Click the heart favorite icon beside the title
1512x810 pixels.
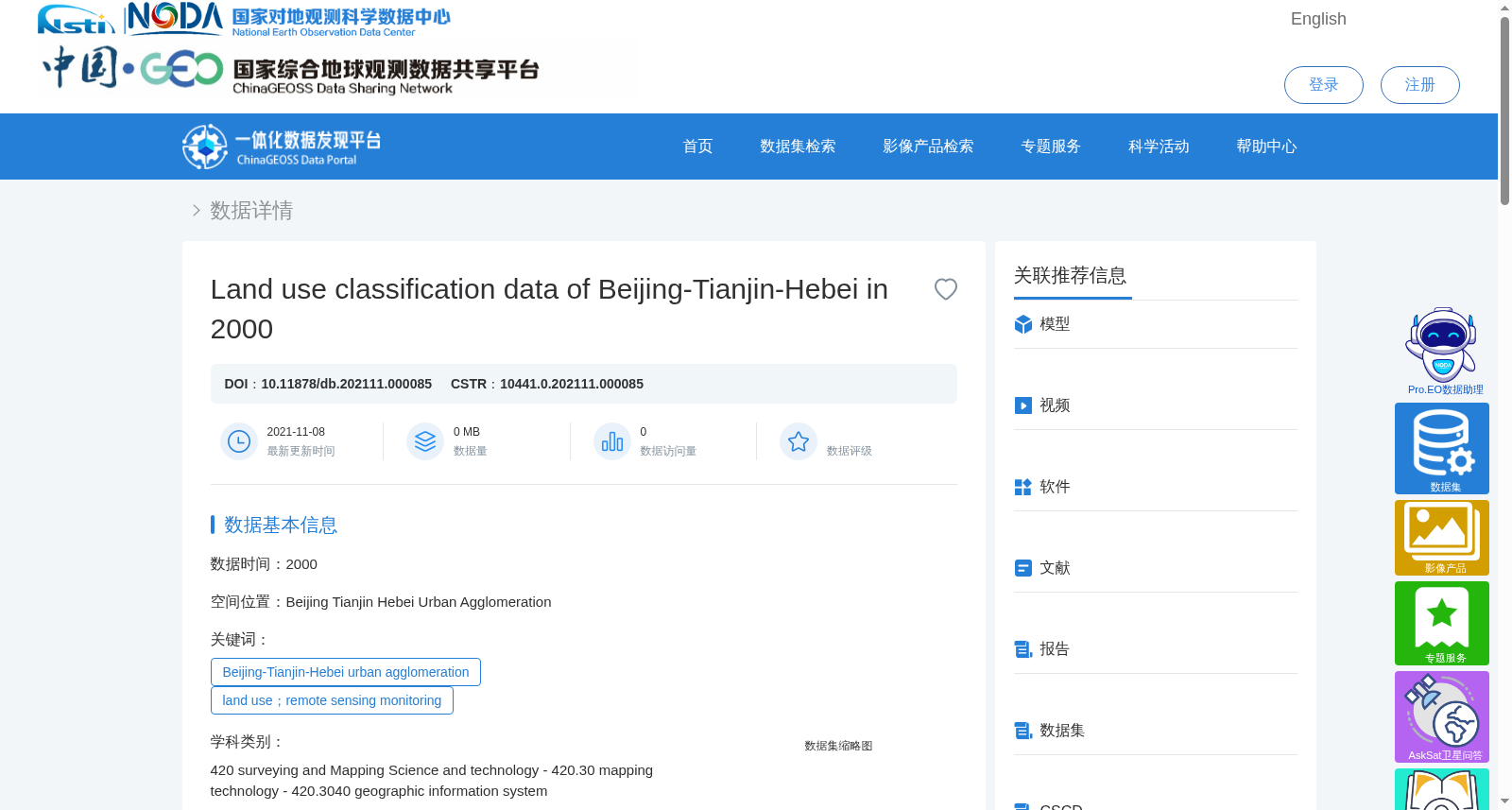[945, 289]
